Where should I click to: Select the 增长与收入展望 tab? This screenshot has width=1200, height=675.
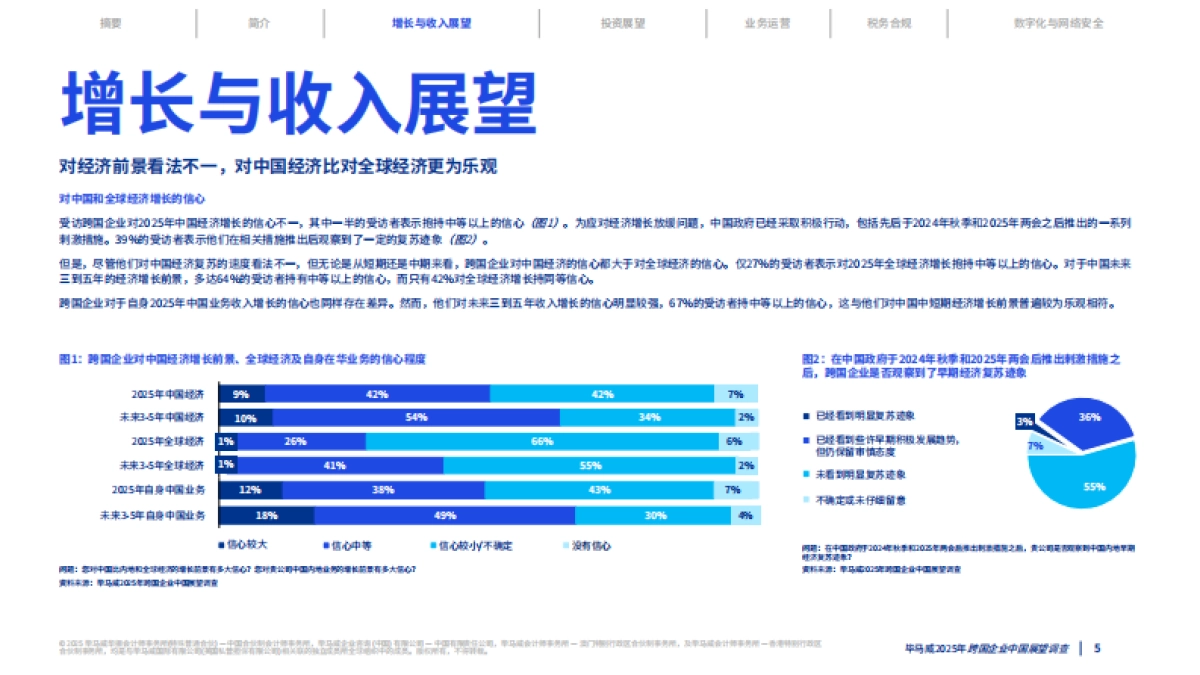click(x=430, y=23)
